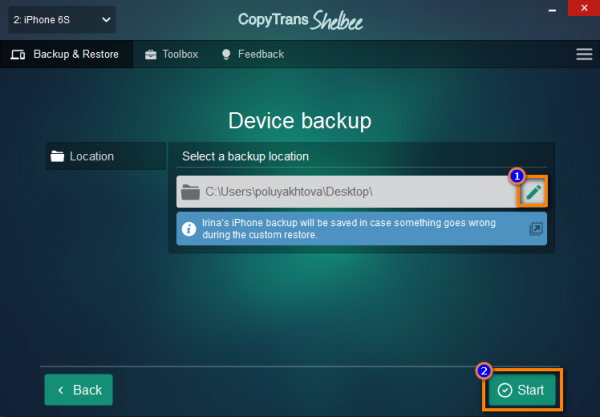600x417 pixels.
Task: Click the folder icon beside Location label
Action: [x=57, y=156]
